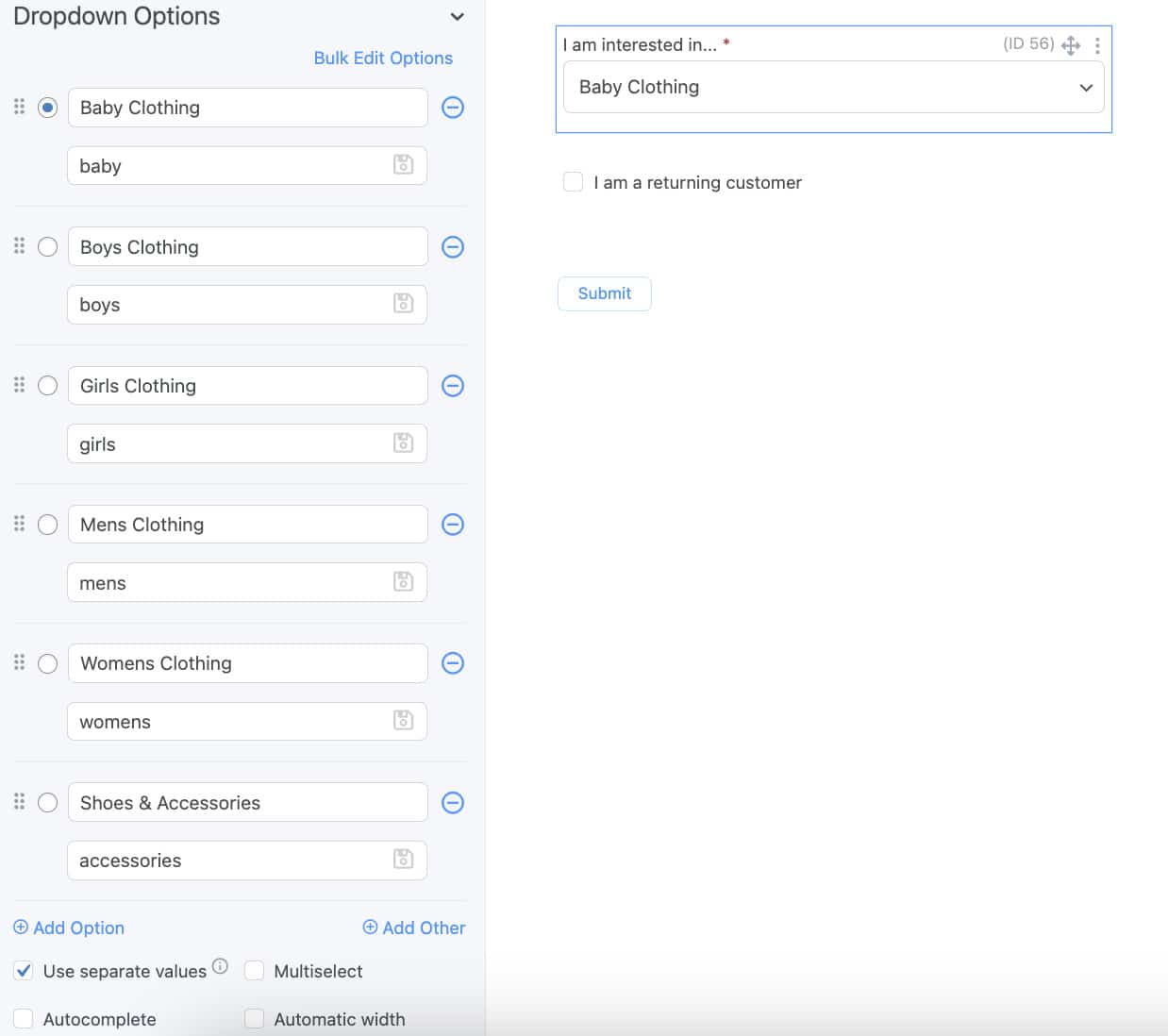Viewport: 1168px width, 1036px height.
Task: Click the drag handle beside Girls Clothing
Action: point(19,384)
